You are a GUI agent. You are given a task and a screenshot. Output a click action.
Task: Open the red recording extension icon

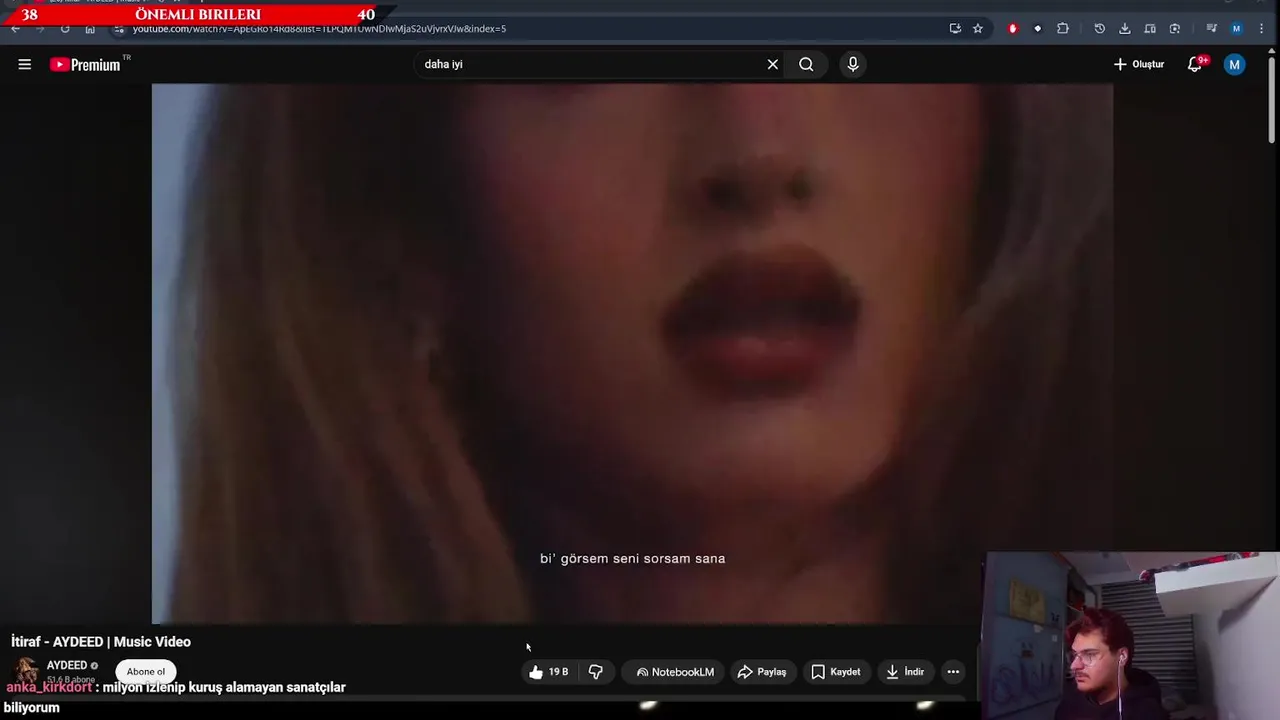tap(1013, 29)
